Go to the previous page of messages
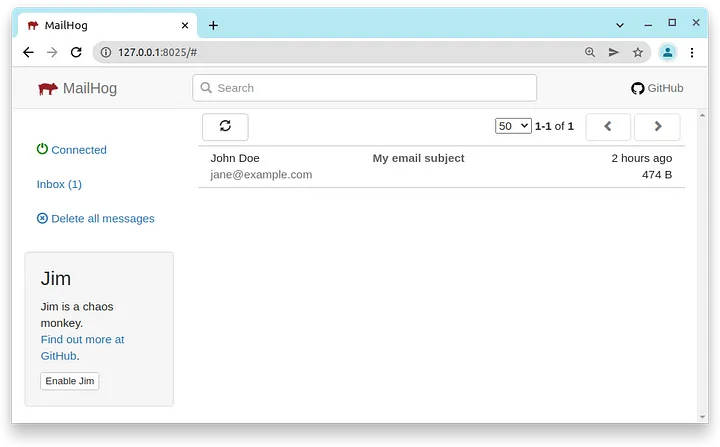 [608, 126]
